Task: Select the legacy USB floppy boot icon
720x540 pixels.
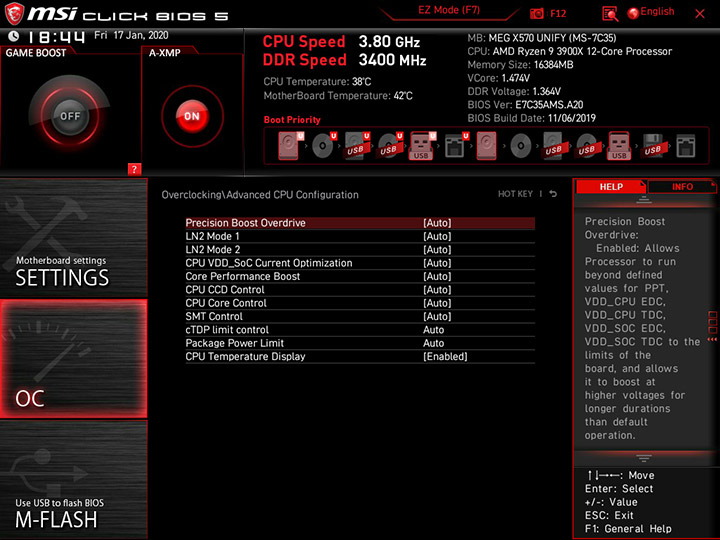Action: coord(653,146)
